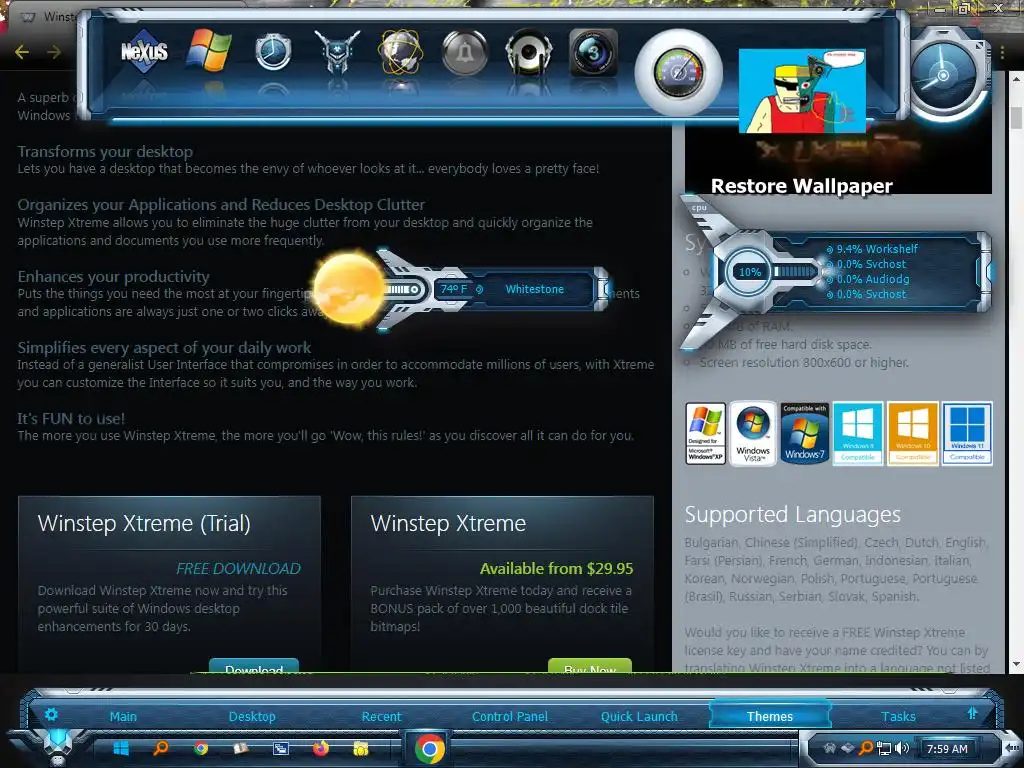This screenshot has width=1024, height=768.
Task: Click the 9.4% Workshelf process entry
Action: [872, 249]
